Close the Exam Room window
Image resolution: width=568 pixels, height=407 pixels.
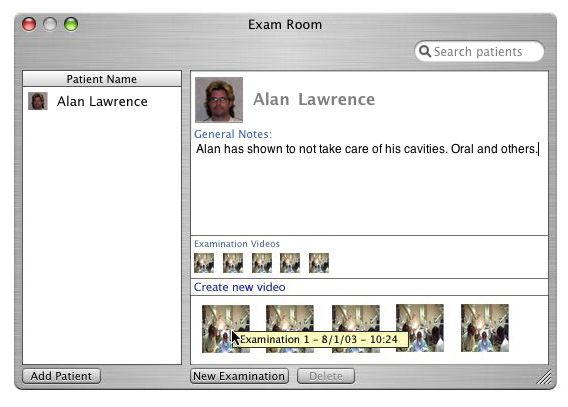[x=29, y=24]
